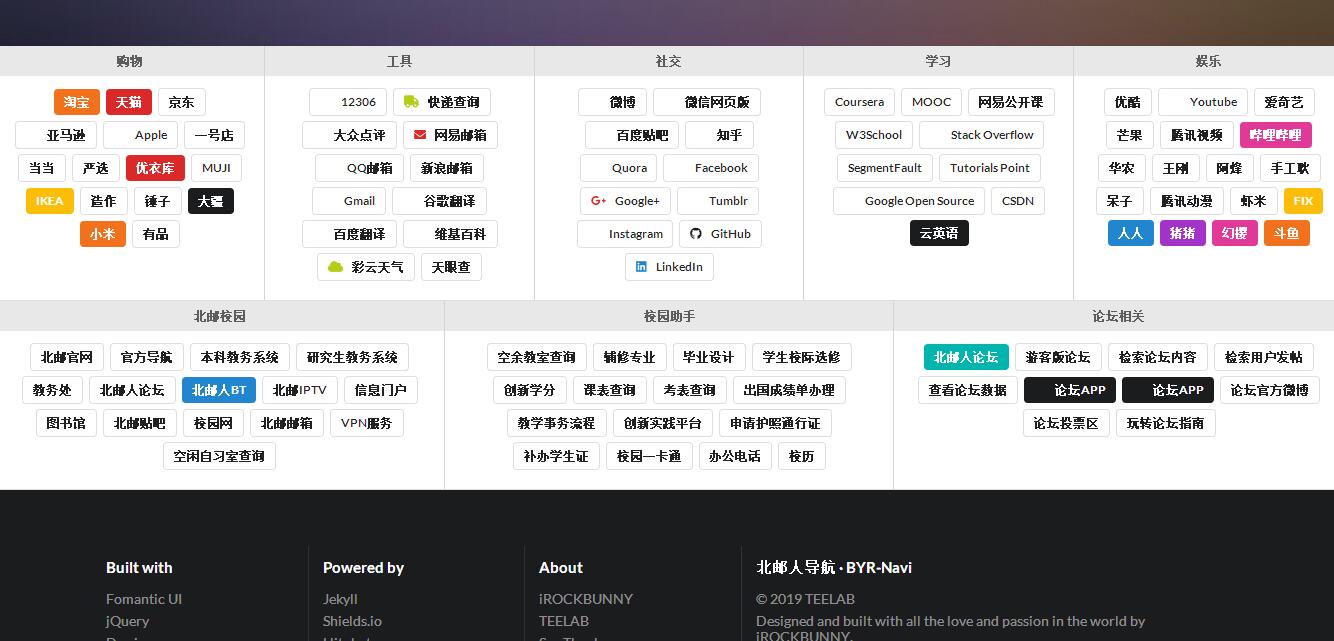Open Stack Overflow
1334x641 pixels.
[982, 135]
